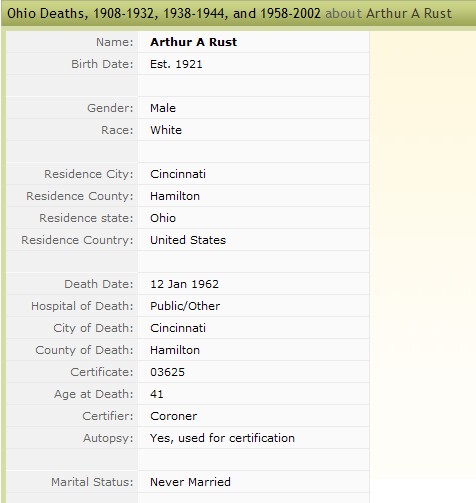Click the County of Death value Hamilton
476x503 pixels.
[x=175, y=350]
